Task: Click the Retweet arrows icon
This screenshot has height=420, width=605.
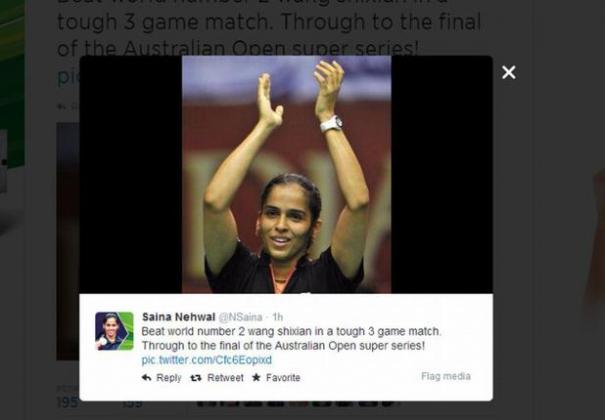Action: 196,378
